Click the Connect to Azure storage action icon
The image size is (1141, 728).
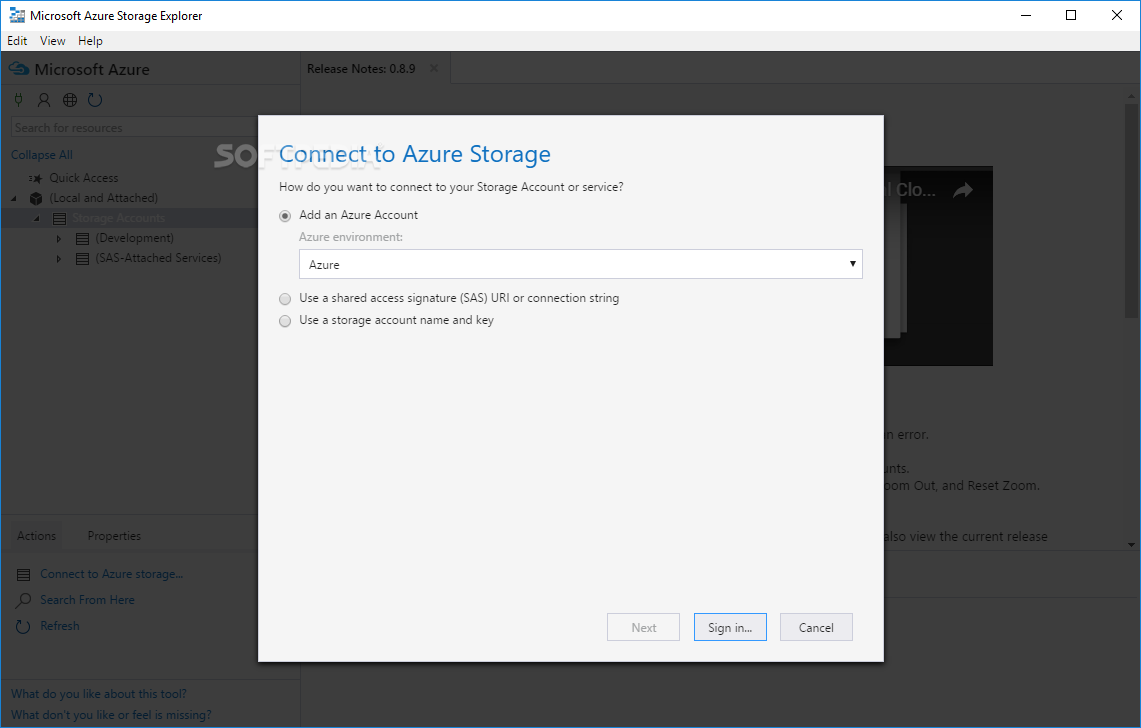click(23, 574)
